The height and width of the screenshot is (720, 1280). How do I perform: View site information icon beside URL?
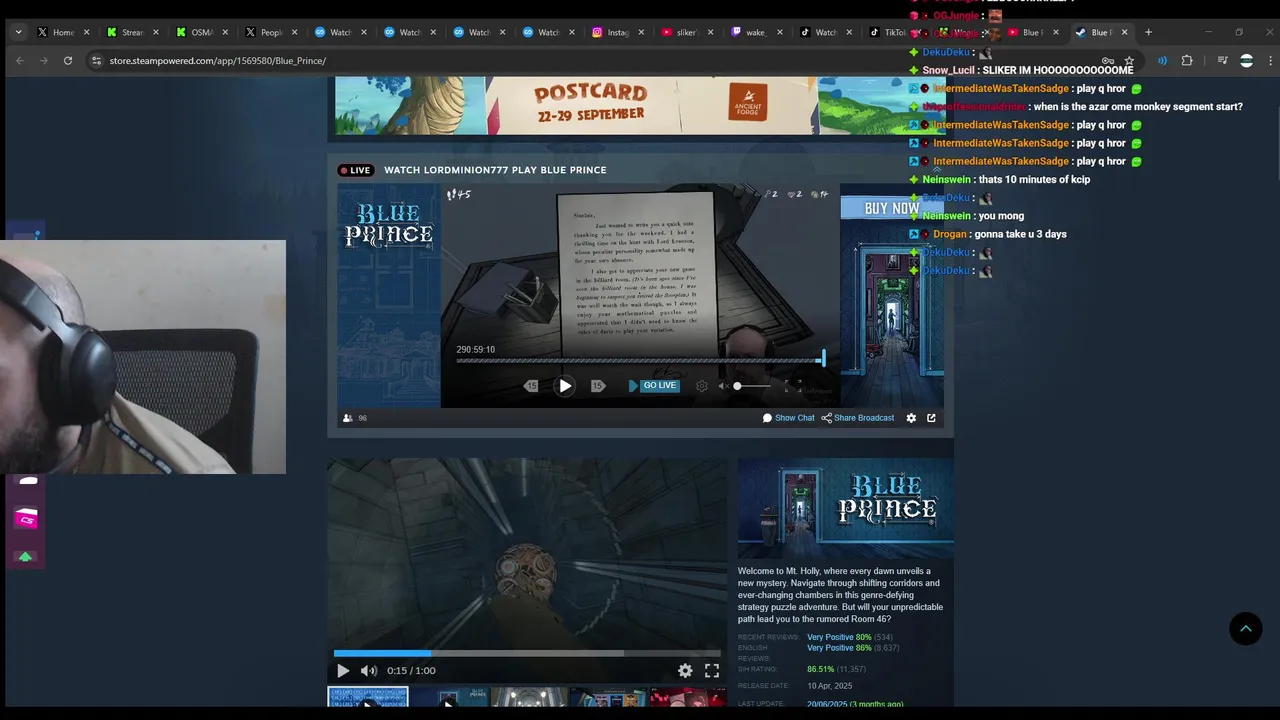coord(96,61)
